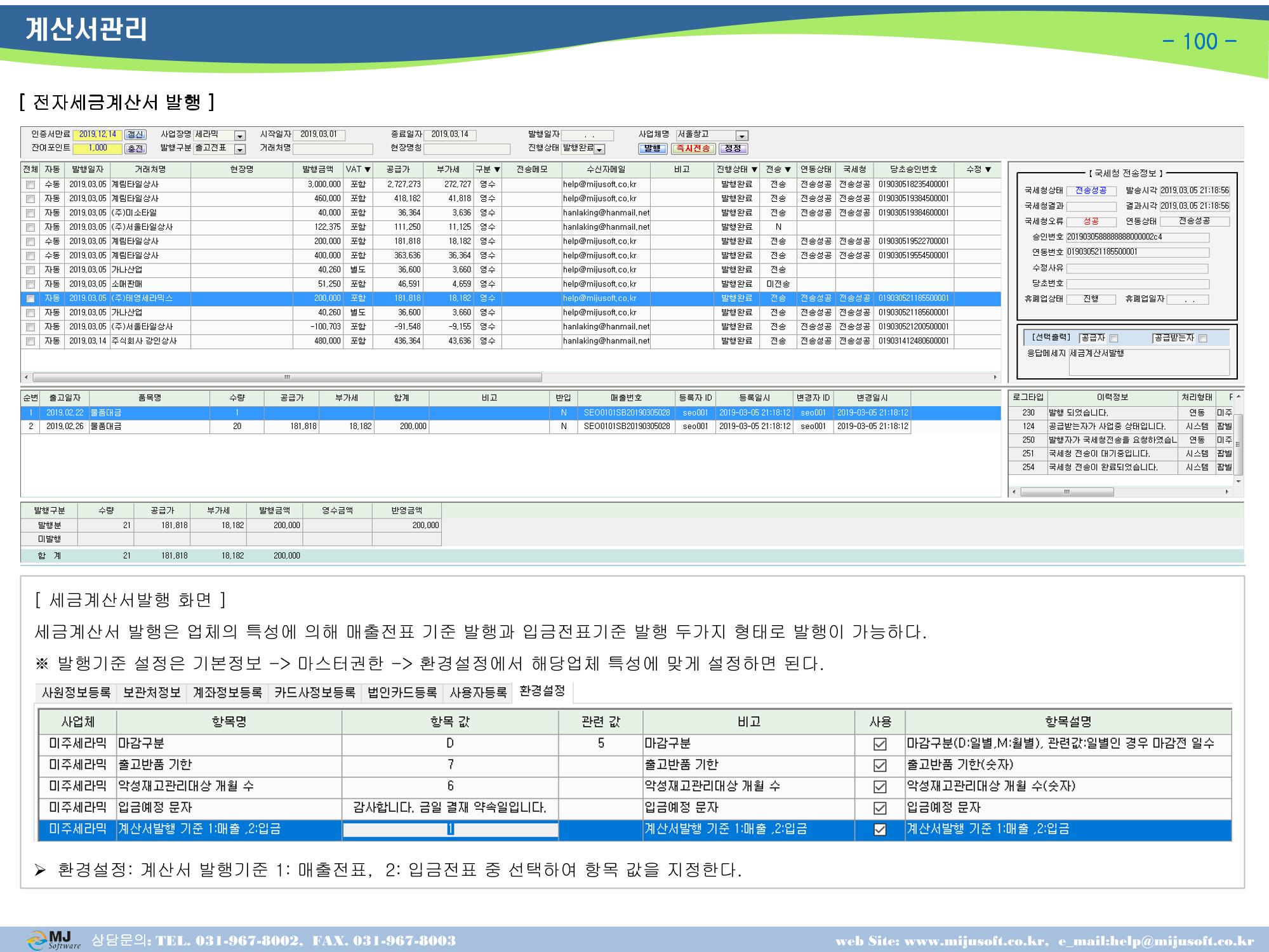Click right arrow of invoice grid scrollbar
Screen dimensions: 1269x952
click(995, 377)
